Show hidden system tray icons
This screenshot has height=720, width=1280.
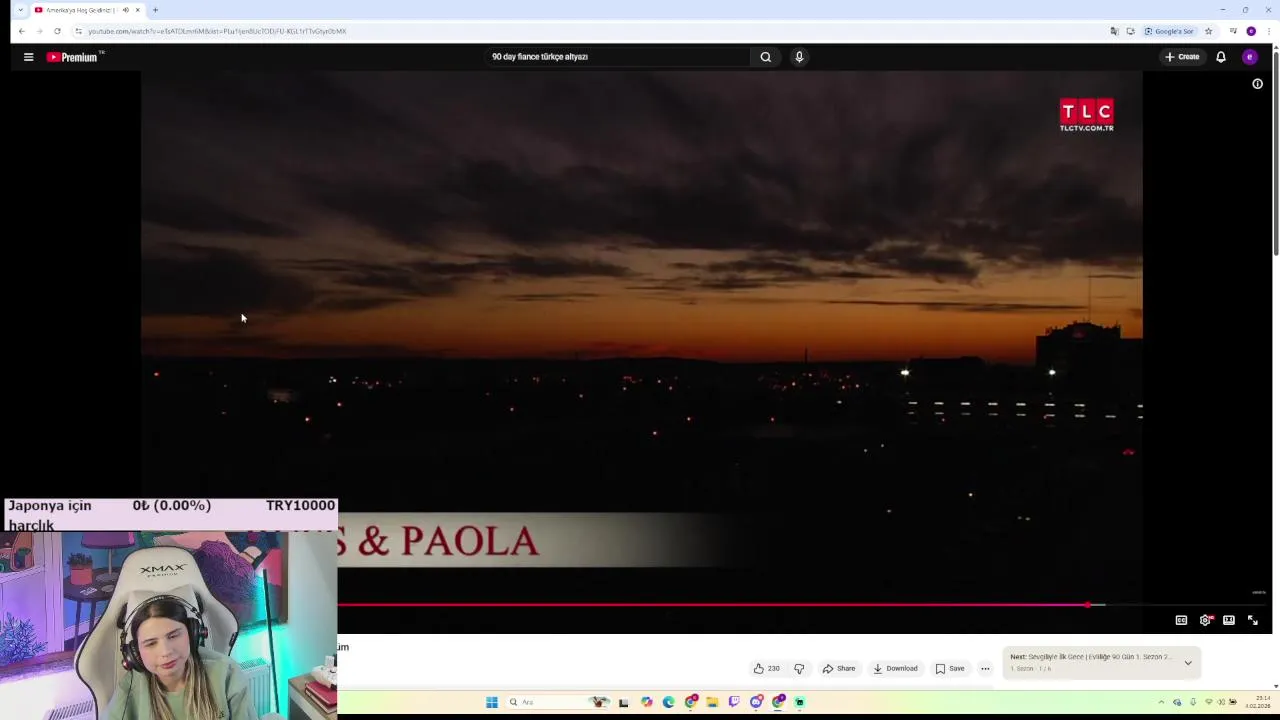click(x=1161, y=702)
